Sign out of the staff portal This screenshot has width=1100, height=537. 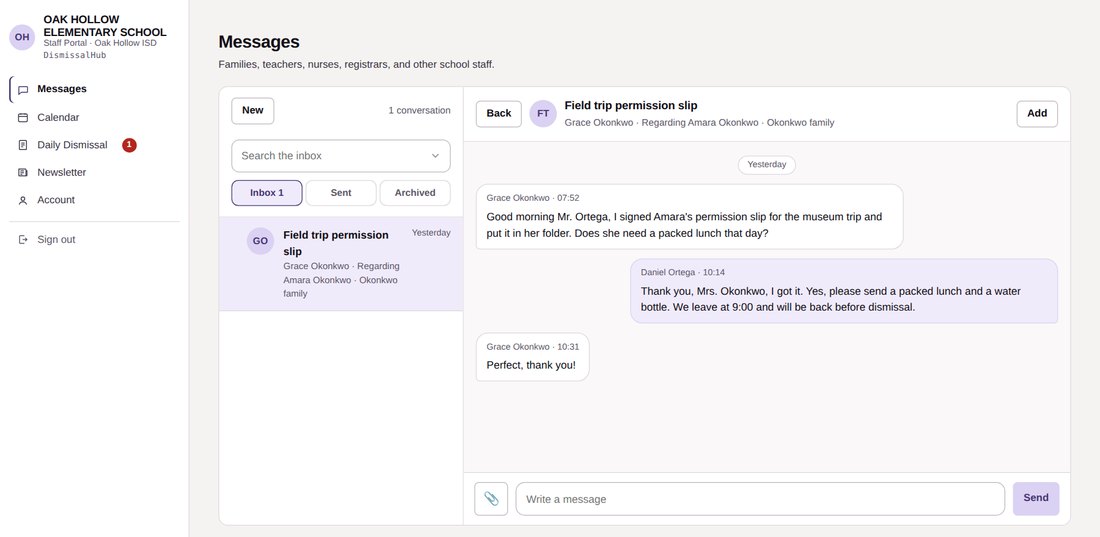pyautogui.click(x=94, y=239)
